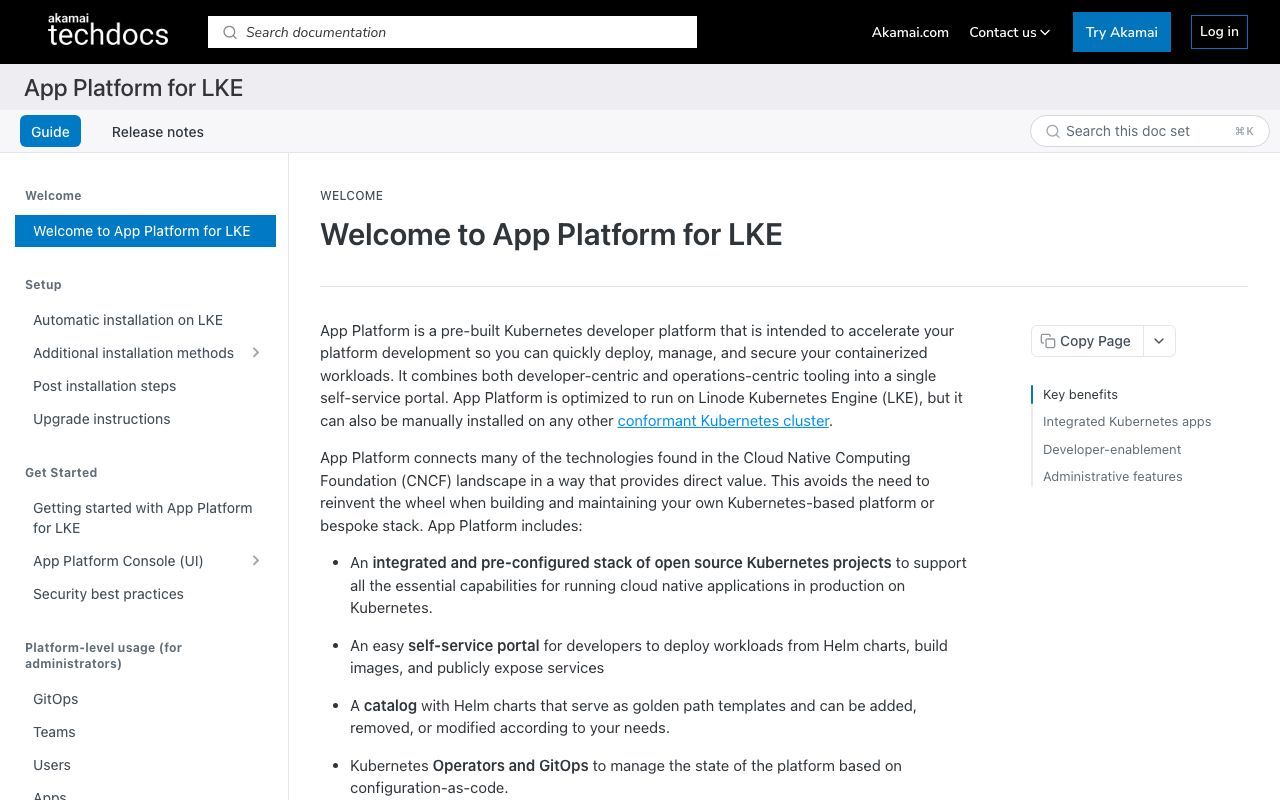Image resolution: width=1280 pixels, height=800 pixels.
Task: Click the bold text self-service portal
Action: tap(474, 646)
